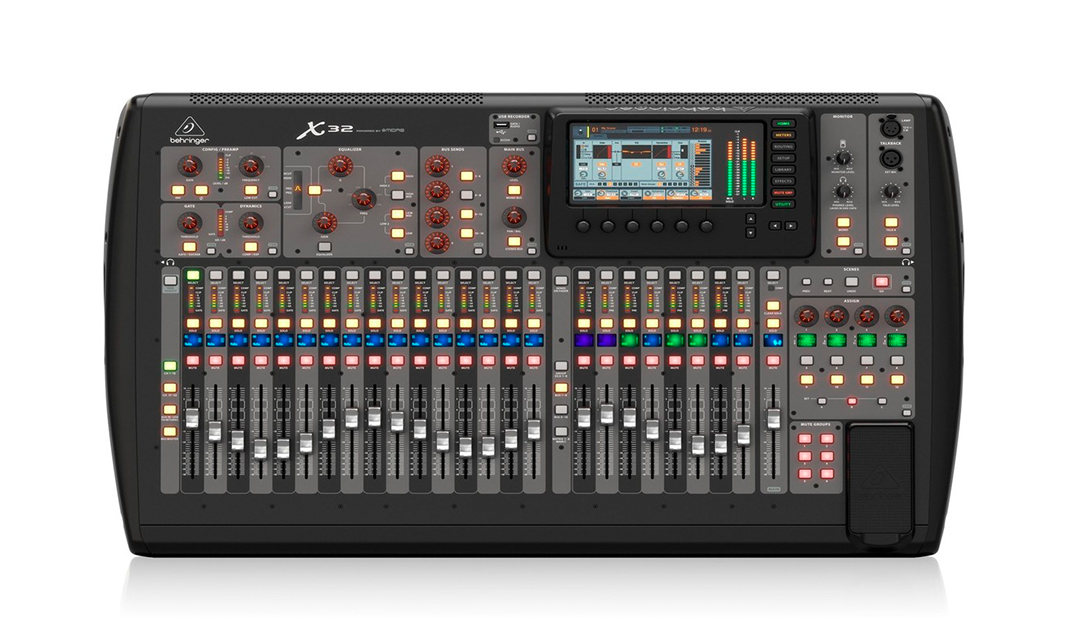The height and width of the screenshot is (640, 1067).
Task: Toggle the EQUALIZER on button
Action: coord(325,248)
